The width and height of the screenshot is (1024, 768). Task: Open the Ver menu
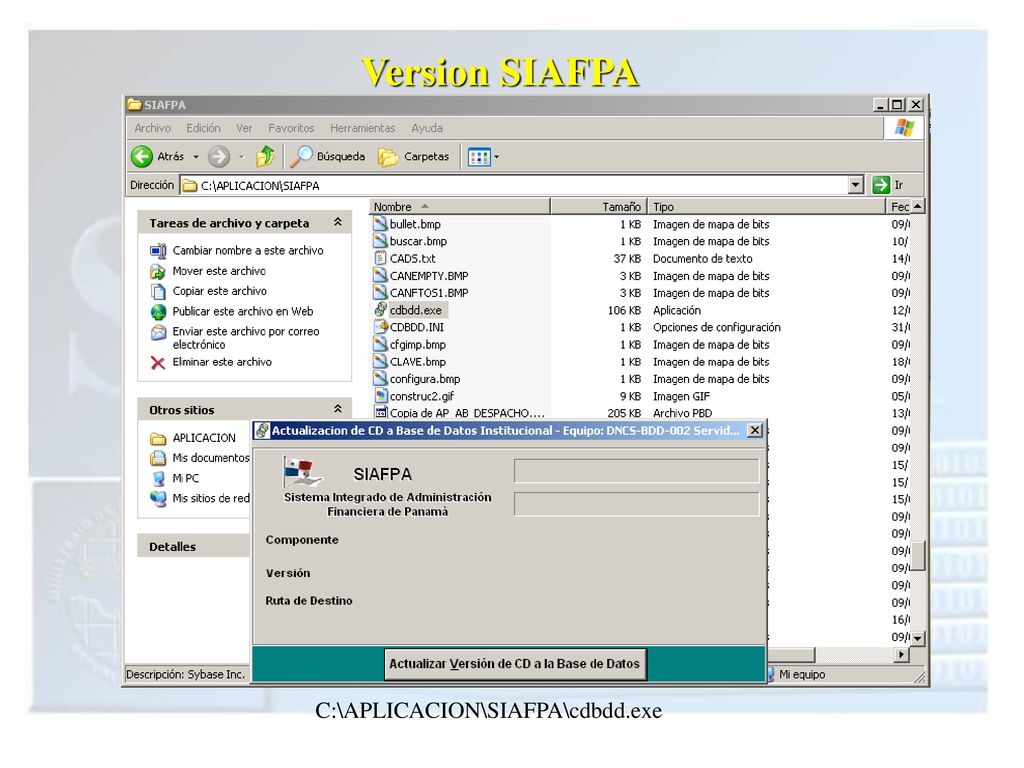pyautogui.click(x=244, y=128)
